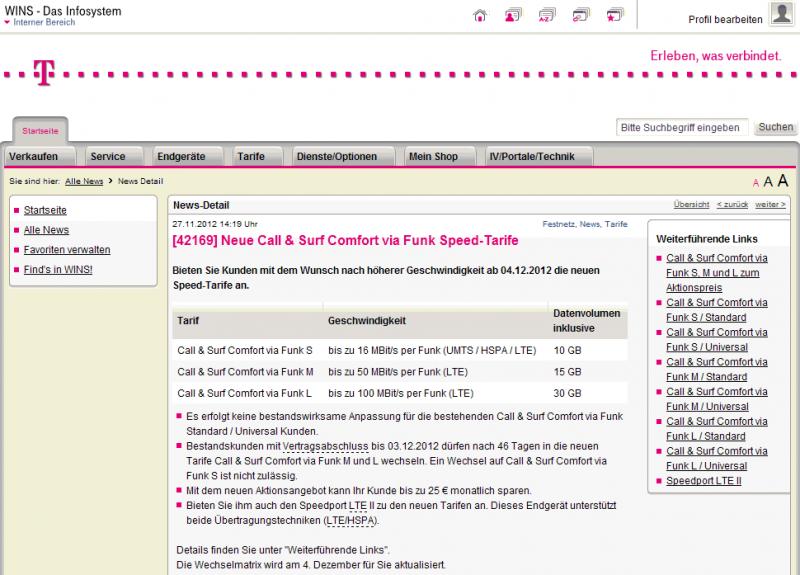Click table cell 'Call & Surf Comfort via Funk S'

click(245, 351)
